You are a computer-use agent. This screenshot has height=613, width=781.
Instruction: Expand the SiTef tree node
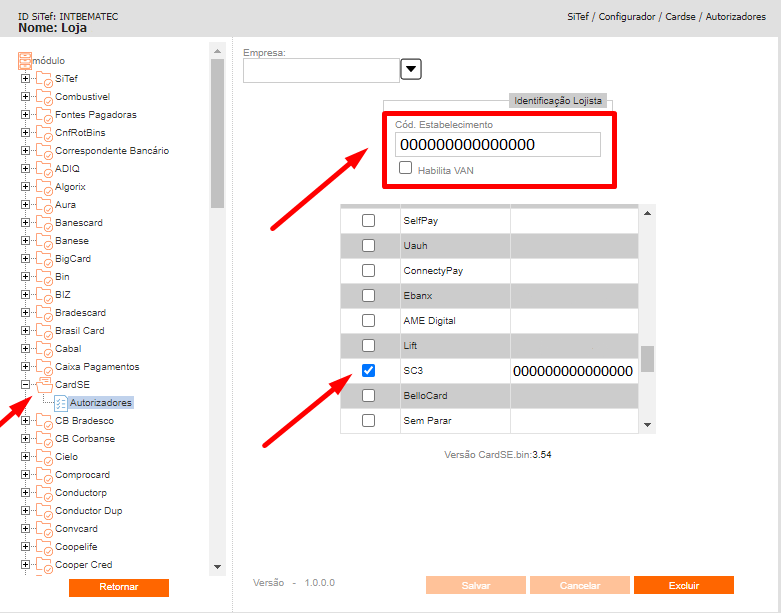(25, 79)
